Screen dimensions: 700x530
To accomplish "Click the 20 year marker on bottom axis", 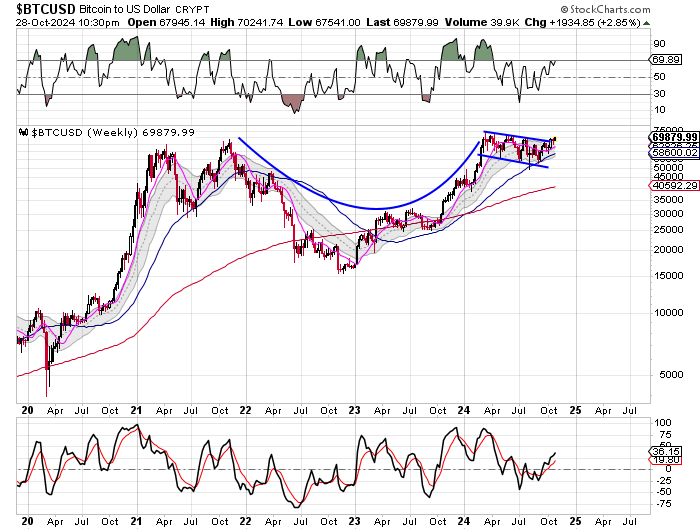I will 26,521.
